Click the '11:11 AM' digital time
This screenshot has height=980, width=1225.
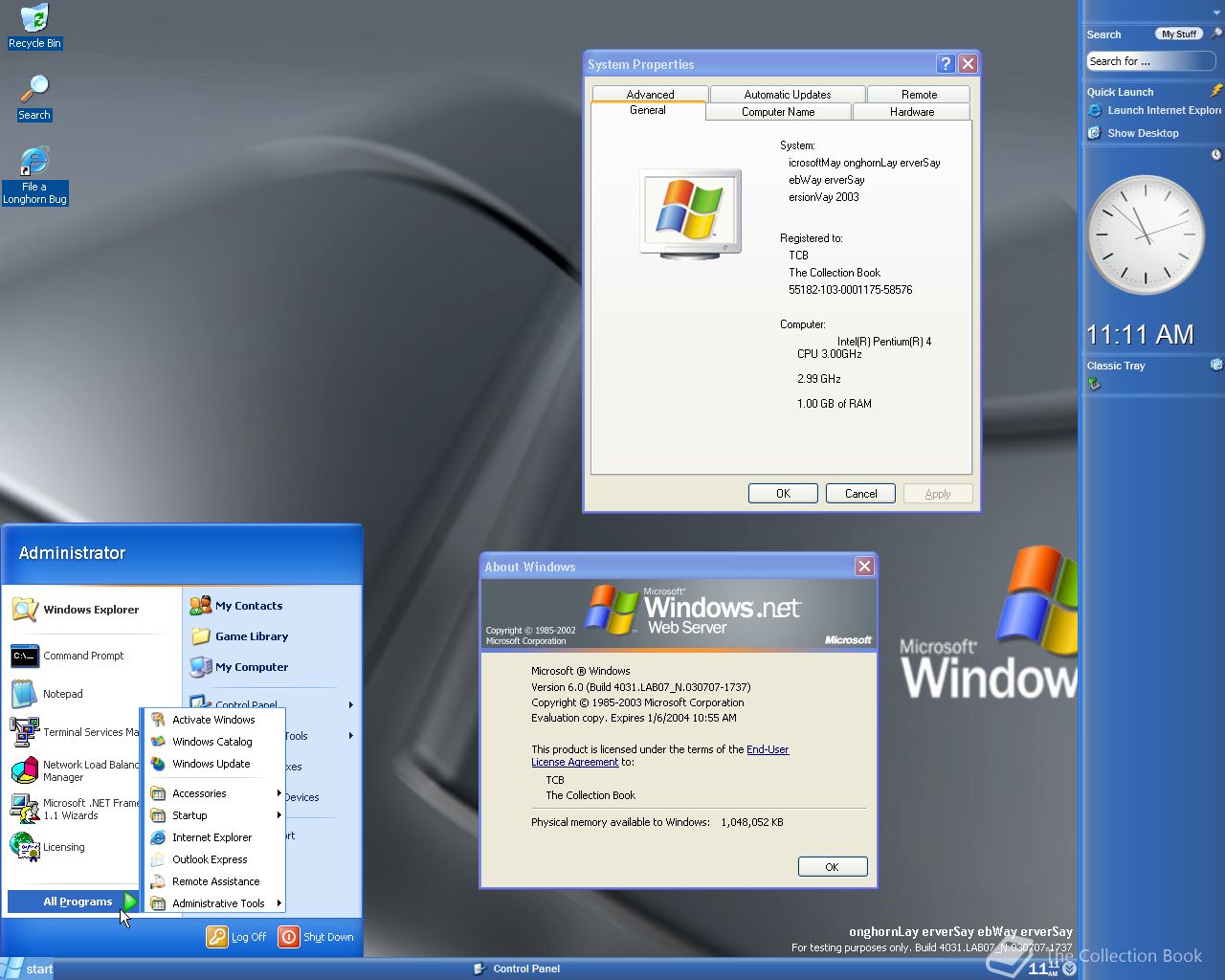tap(1140, 335)
